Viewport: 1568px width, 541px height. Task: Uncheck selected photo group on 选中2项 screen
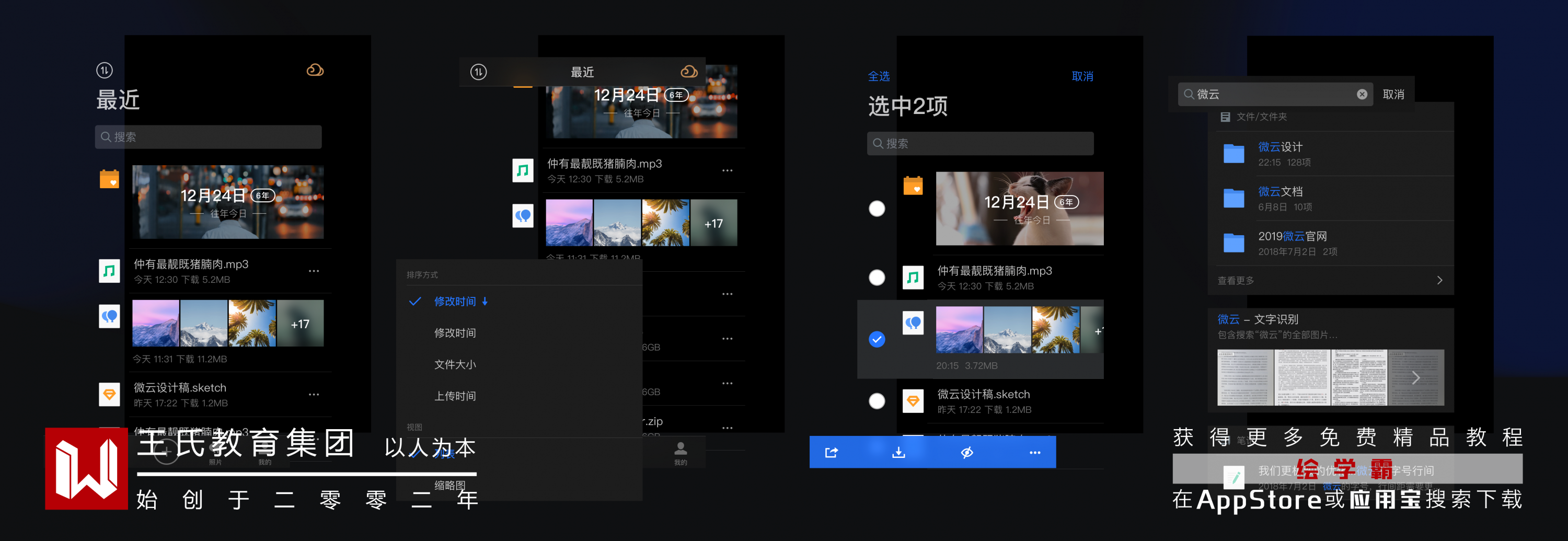tap(877, 339)
